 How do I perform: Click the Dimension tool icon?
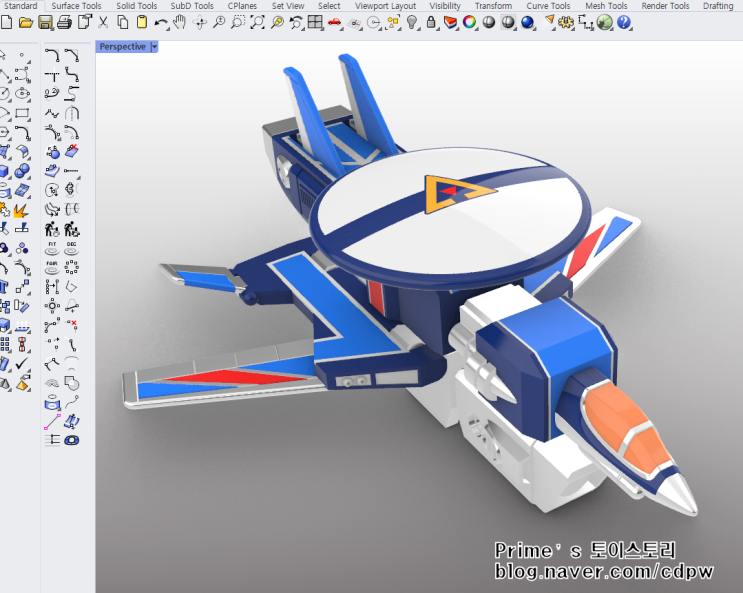[x=585, y=22]
